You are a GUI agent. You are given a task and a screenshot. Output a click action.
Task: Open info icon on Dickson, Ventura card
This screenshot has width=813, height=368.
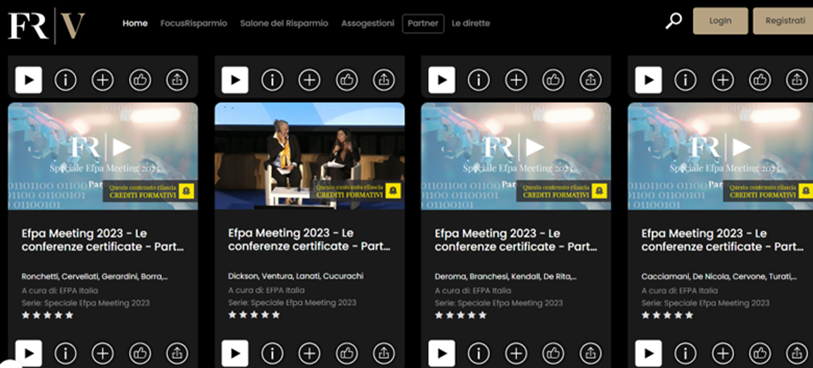272,353
